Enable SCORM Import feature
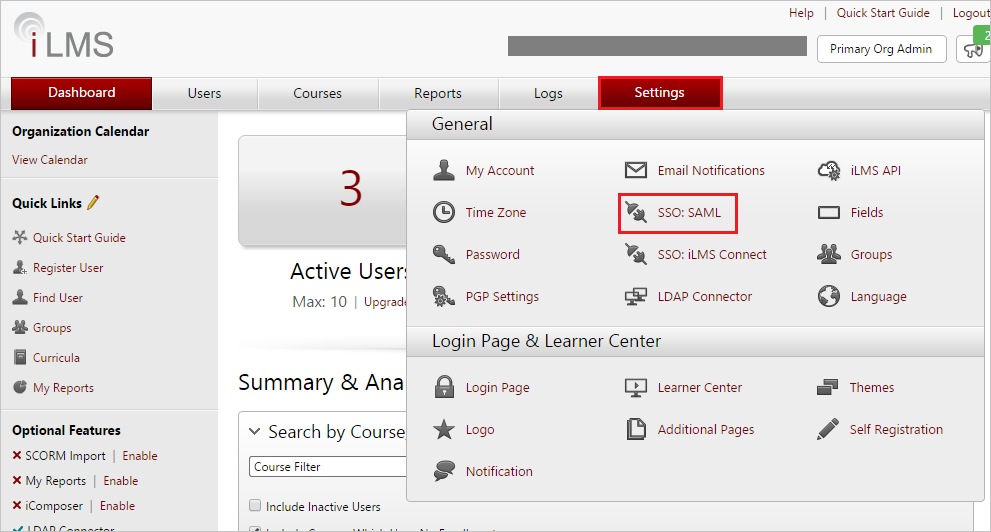The height and width of the screenshot is (532, 991). (140, 456)
